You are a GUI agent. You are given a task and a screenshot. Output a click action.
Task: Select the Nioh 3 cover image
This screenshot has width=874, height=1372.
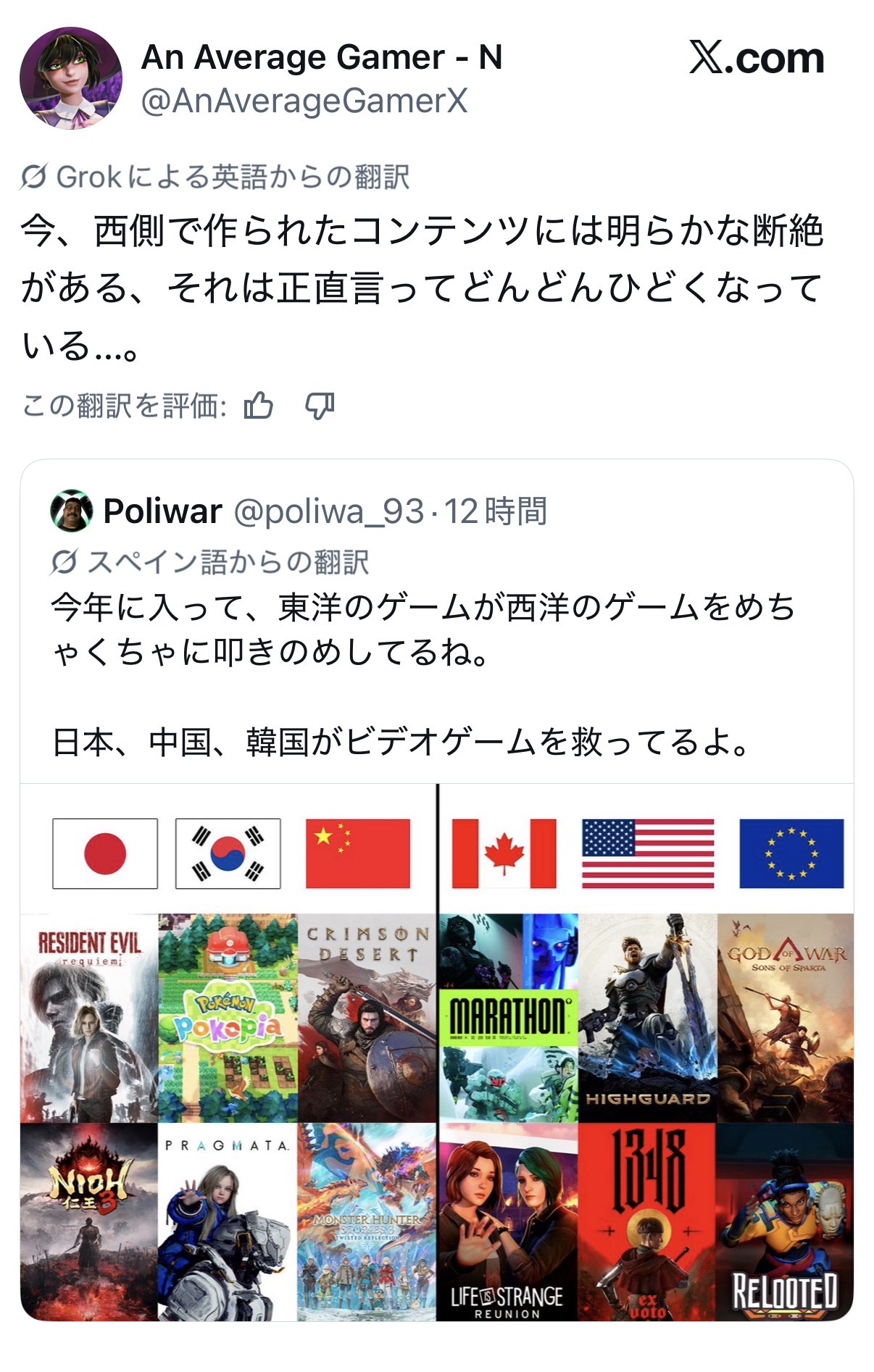tap(89, 1222)
